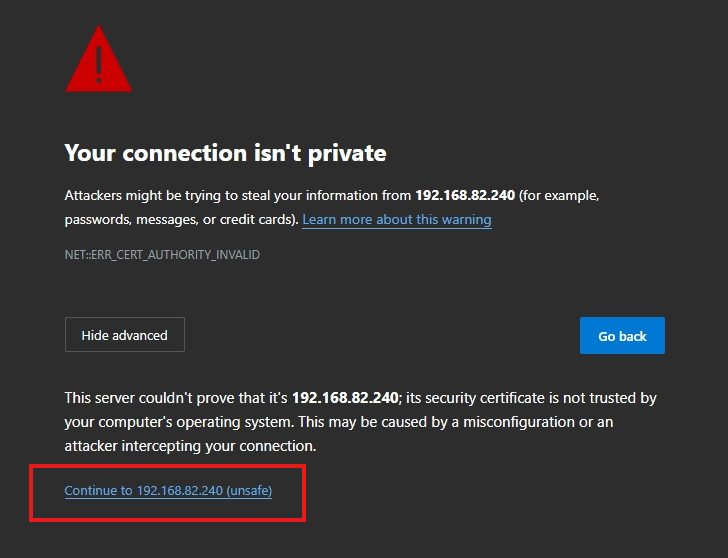The width and height of the screenshot is (728, 558).
Task: Select the bold 192.168.82.240 in the Attackers sentence
Action: pos(465,195)
